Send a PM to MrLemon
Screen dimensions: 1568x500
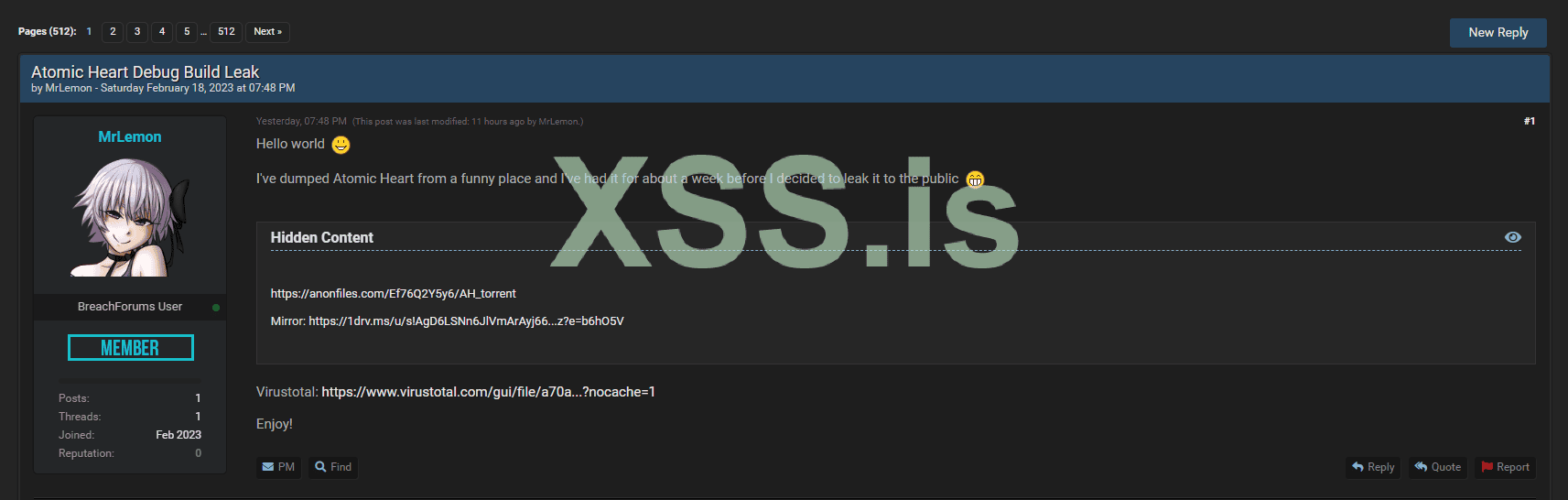pos(278,467)
